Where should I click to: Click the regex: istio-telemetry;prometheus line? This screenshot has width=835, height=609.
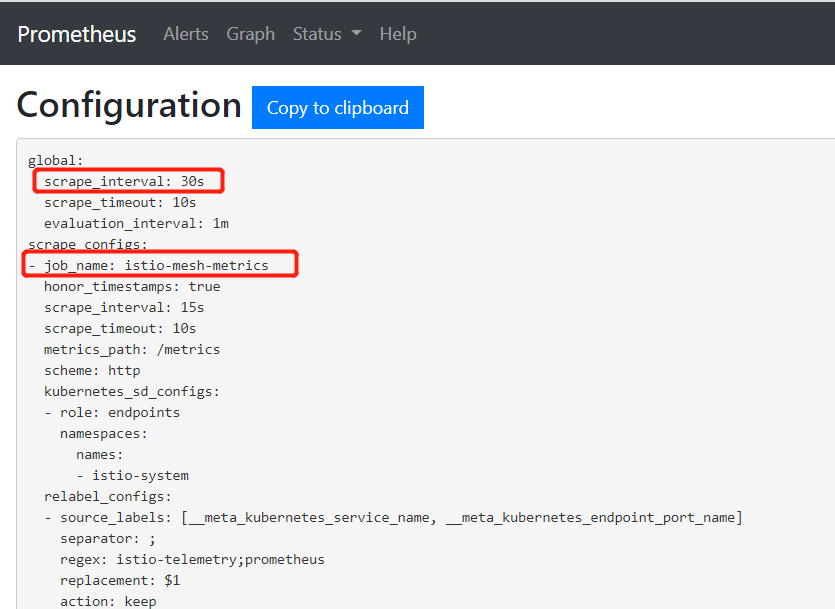(x=192, y=559)
